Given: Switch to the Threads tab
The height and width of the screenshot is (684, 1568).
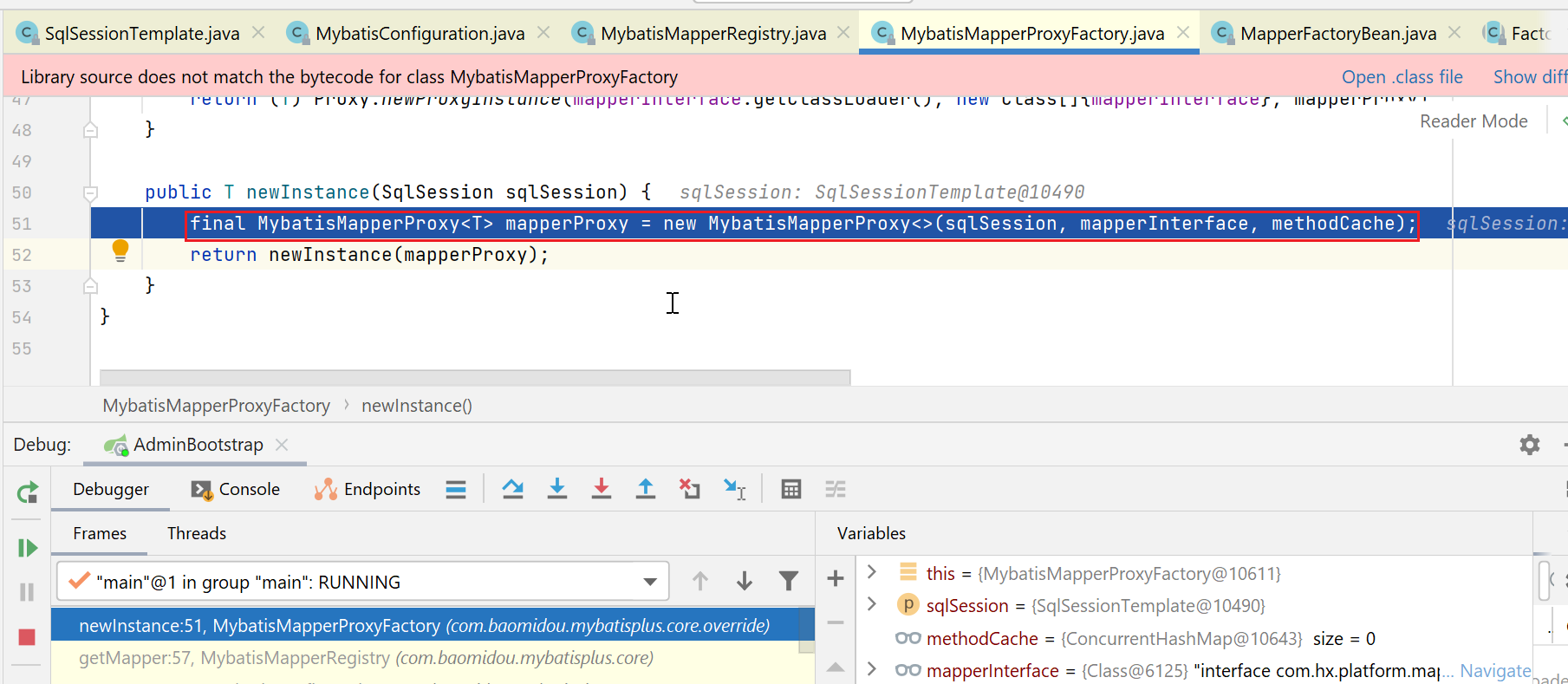Looking at the screenshot, I should click(x=196, y=533).
